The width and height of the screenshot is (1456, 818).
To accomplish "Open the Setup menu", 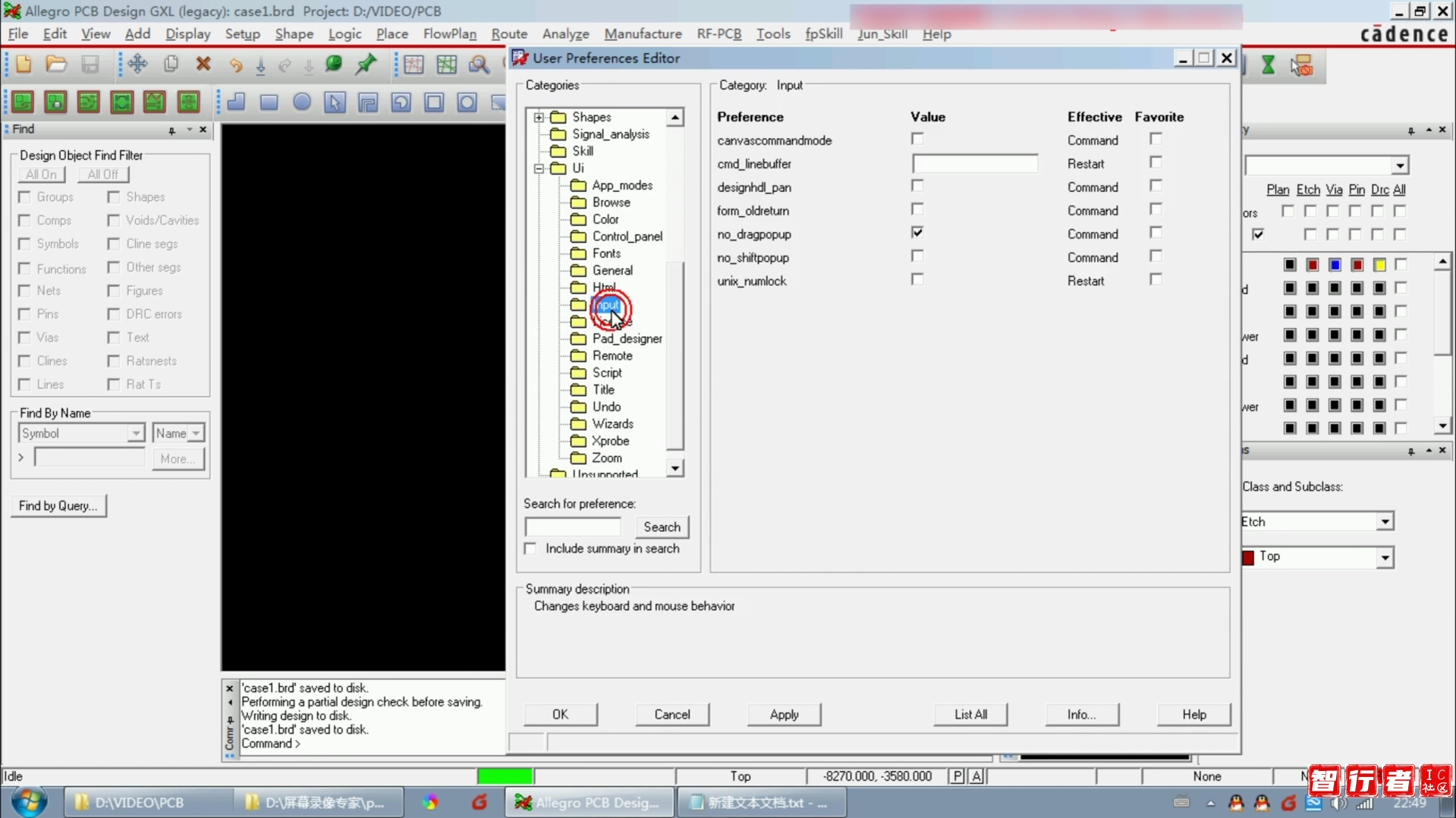I will tap(242, 34).
